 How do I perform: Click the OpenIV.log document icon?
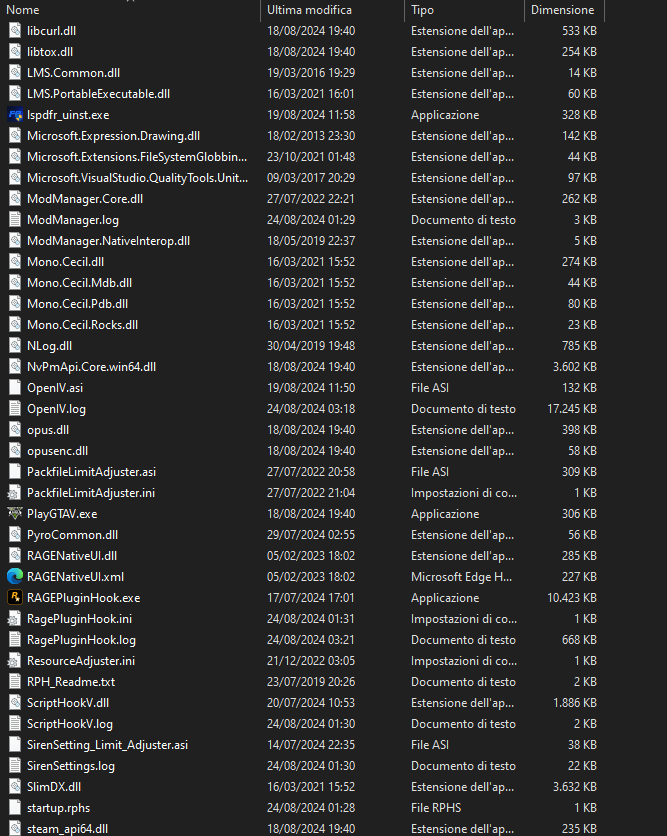(x=15, y=408)
